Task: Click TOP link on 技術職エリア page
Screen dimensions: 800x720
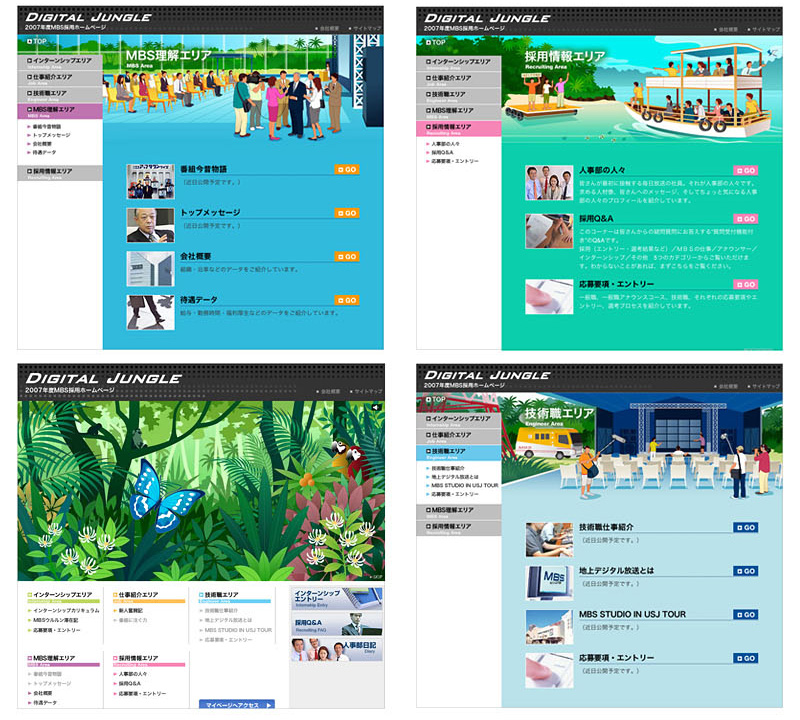Action: pos(436,399)
